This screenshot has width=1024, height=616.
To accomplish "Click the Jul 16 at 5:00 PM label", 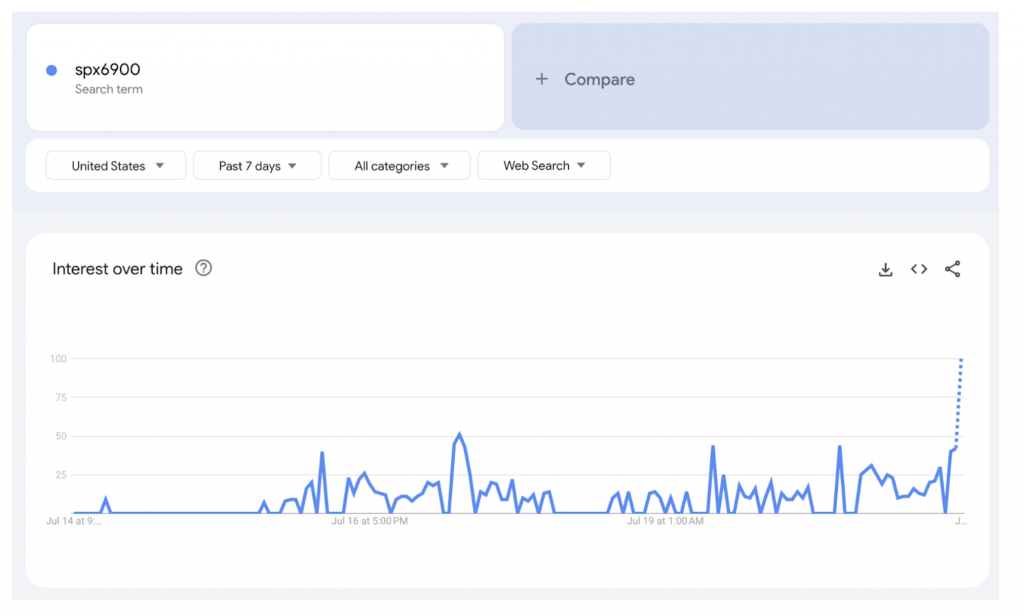I will click(368, 521).
